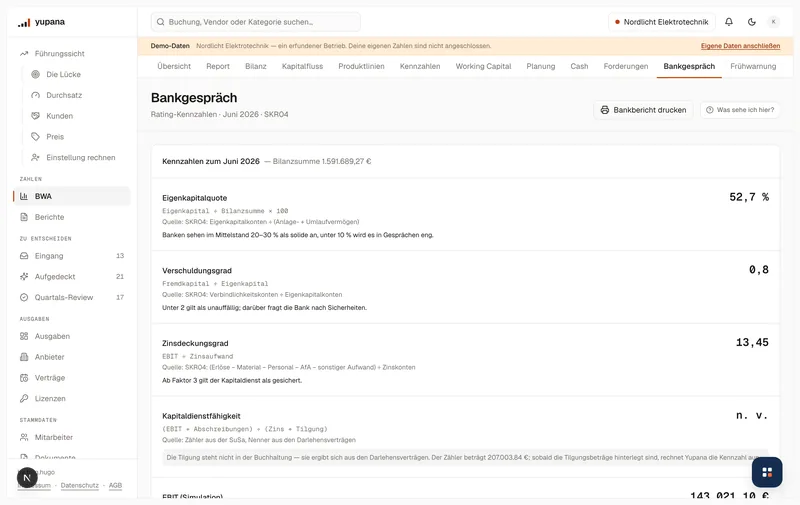Click the Eigenkapitalquote heading
800x505 pixels.
pos(194,198)
